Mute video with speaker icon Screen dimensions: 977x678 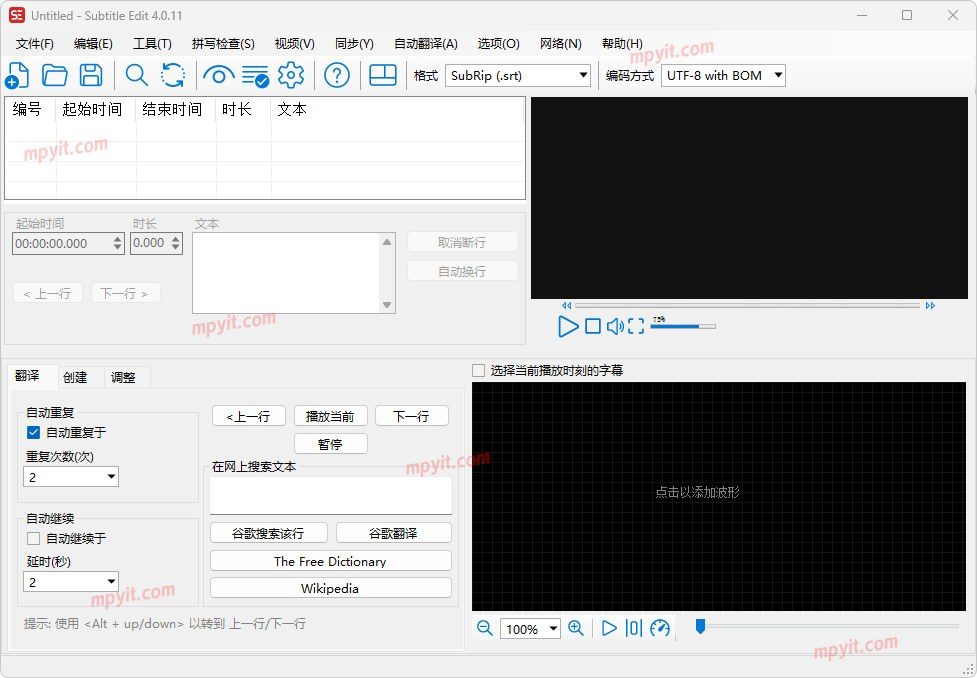click(x=615, y=326)
